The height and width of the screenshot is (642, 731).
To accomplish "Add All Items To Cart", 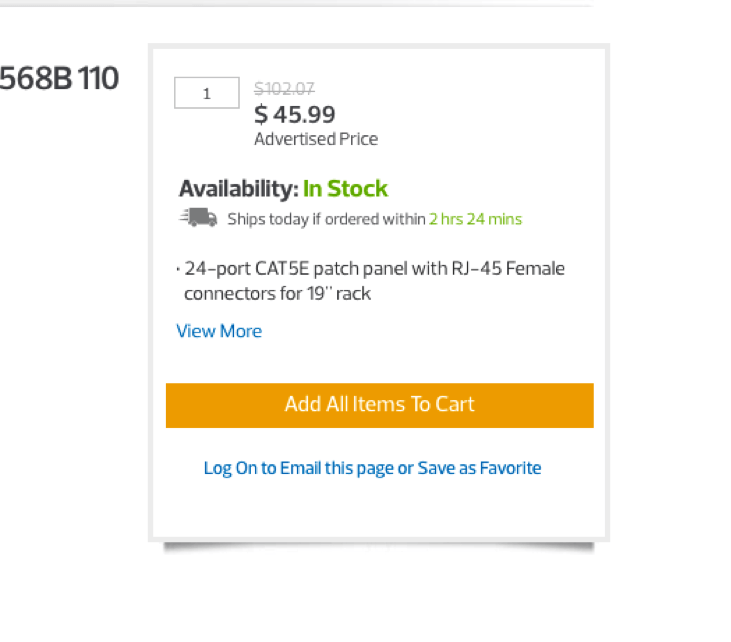I will coord(379,405).
